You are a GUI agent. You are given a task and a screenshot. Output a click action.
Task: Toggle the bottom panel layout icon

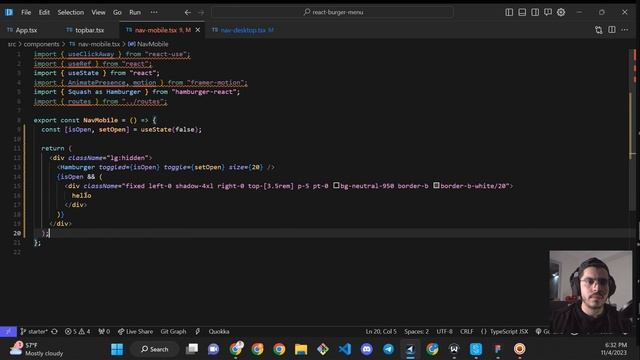click(522, 12)
